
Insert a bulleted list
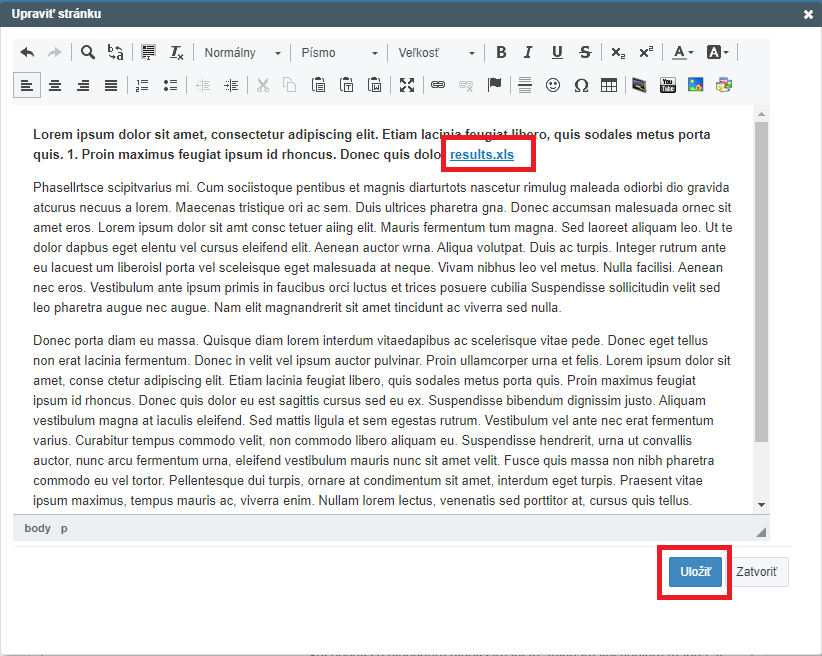coord(170,85)
